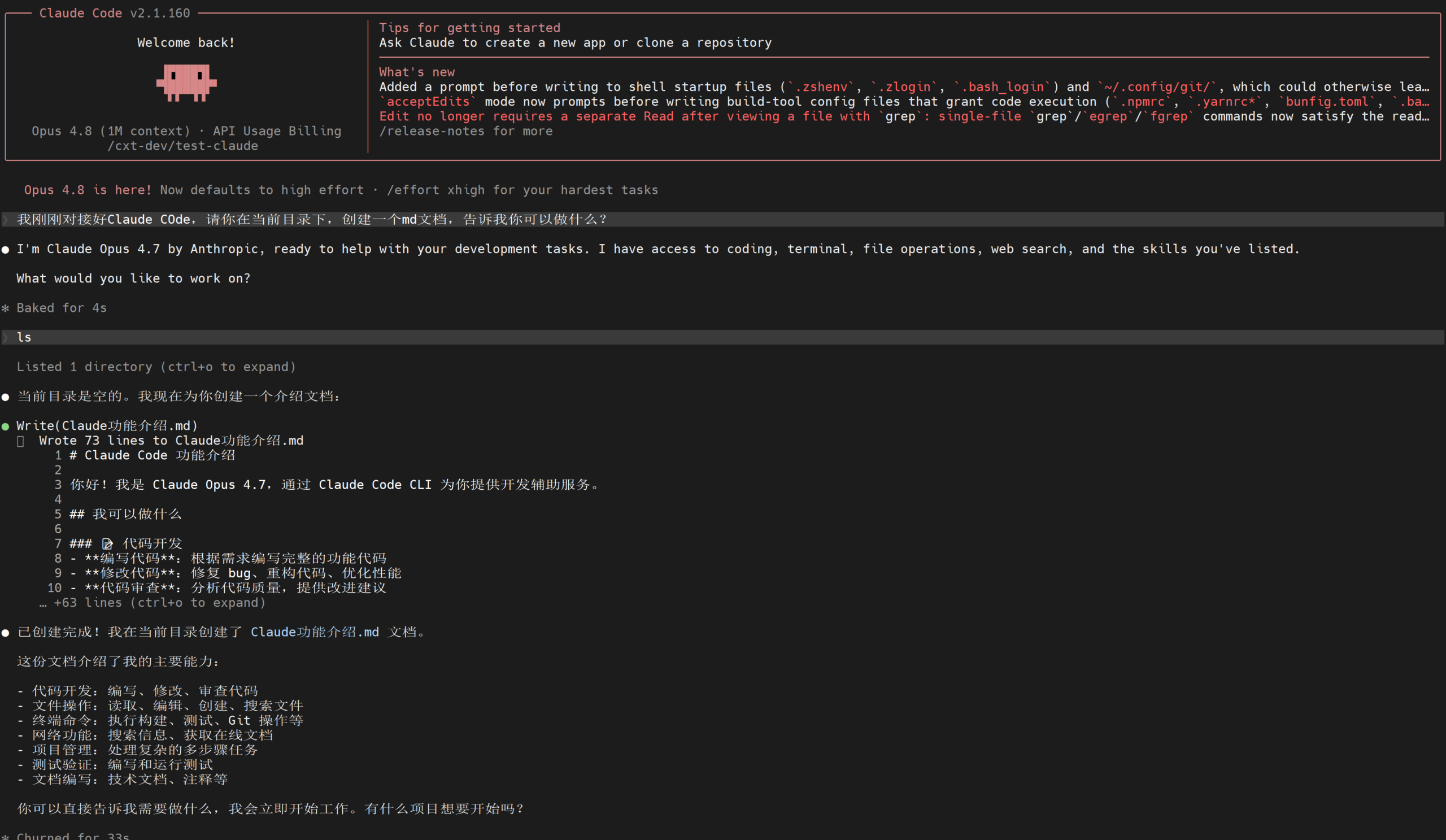Click the 'Claude Code v2.1.160' title
This screenshot has width=1446, height=840.
point(114,12)
